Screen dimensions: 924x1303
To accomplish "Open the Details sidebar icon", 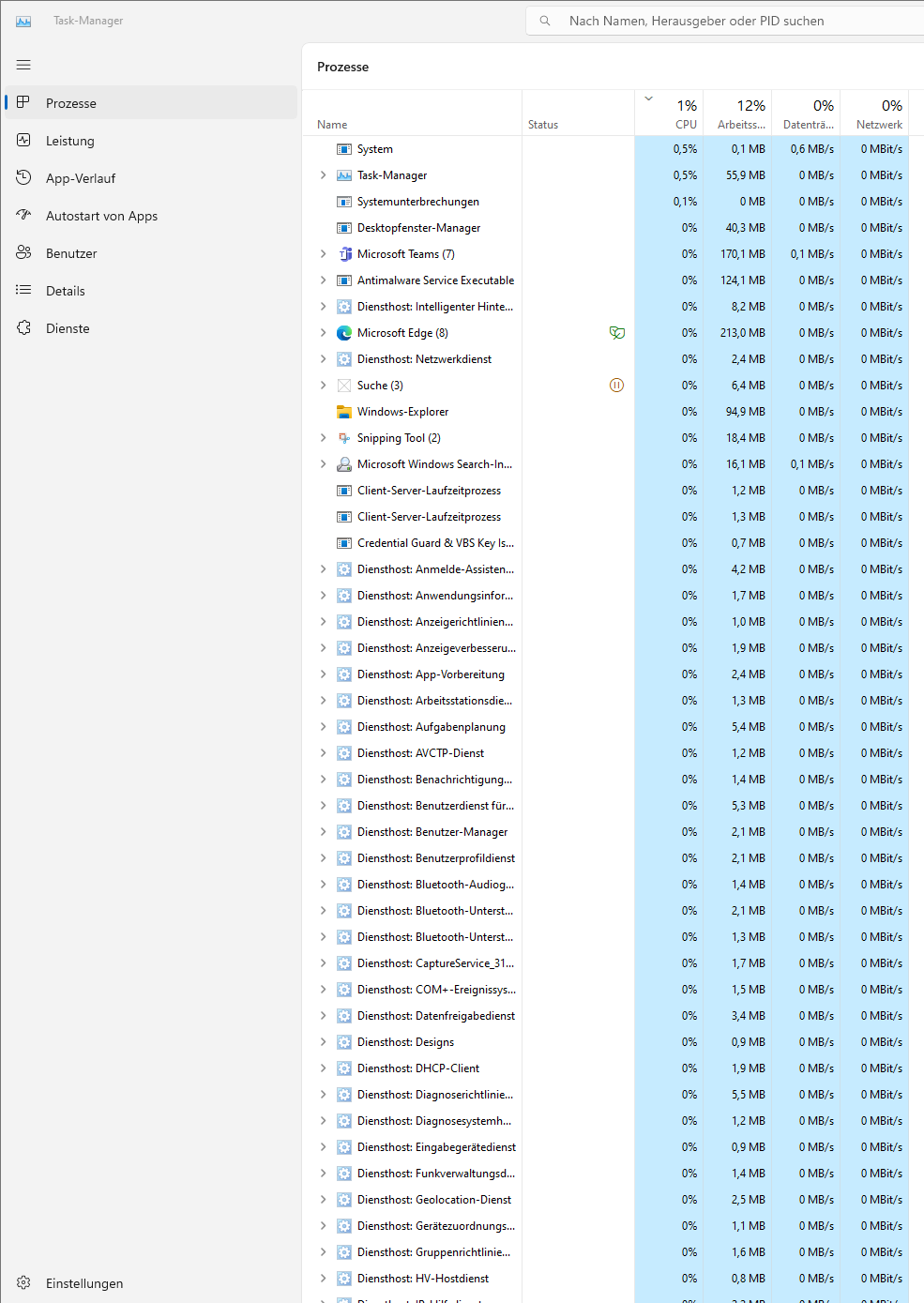I will click(23, 290).
